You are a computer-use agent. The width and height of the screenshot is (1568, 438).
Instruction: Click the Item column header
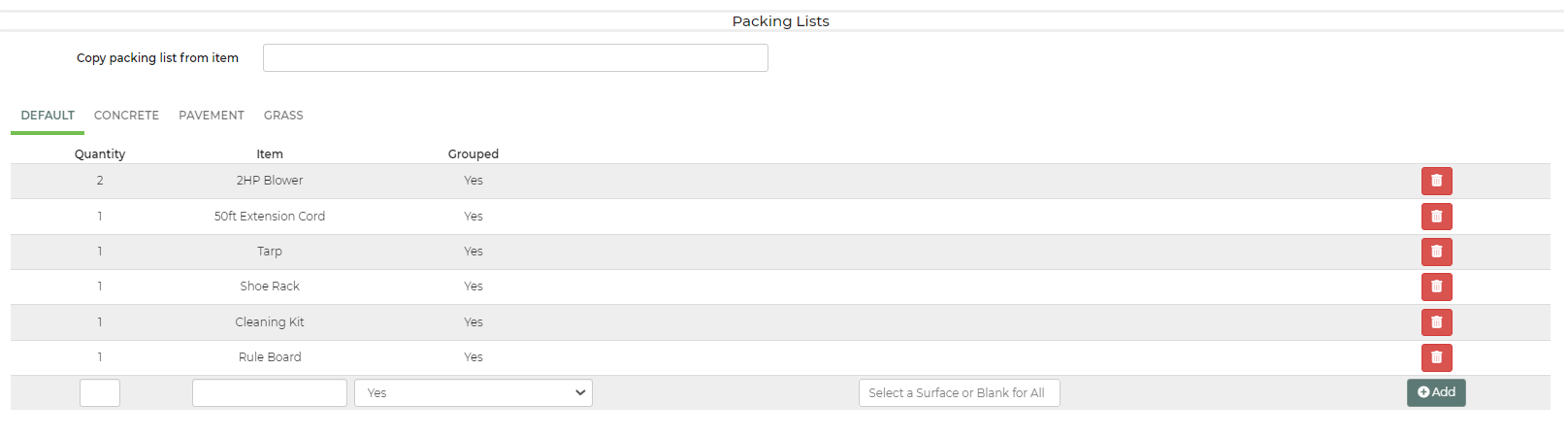(270, 153)
